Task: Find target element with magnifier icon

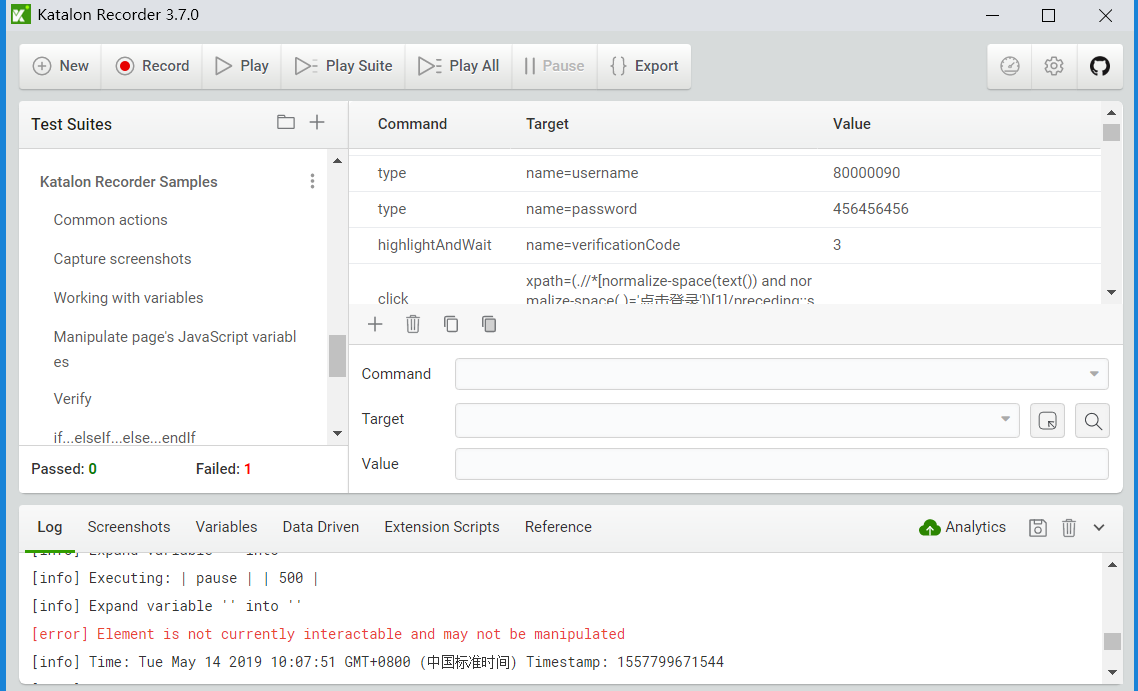Action: point(1092,420)
